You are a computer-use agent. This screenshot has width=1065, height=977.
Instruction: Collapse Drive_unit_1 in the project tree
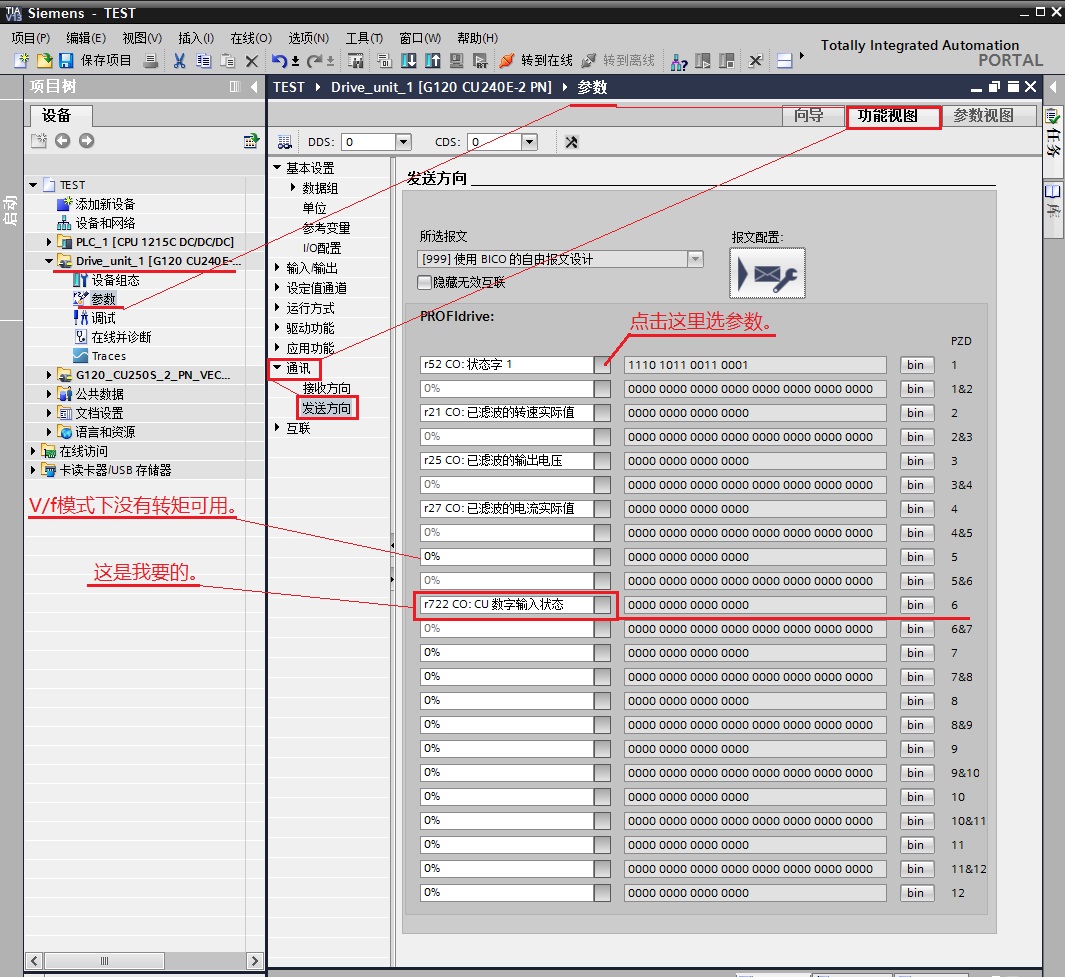[49, 261]
